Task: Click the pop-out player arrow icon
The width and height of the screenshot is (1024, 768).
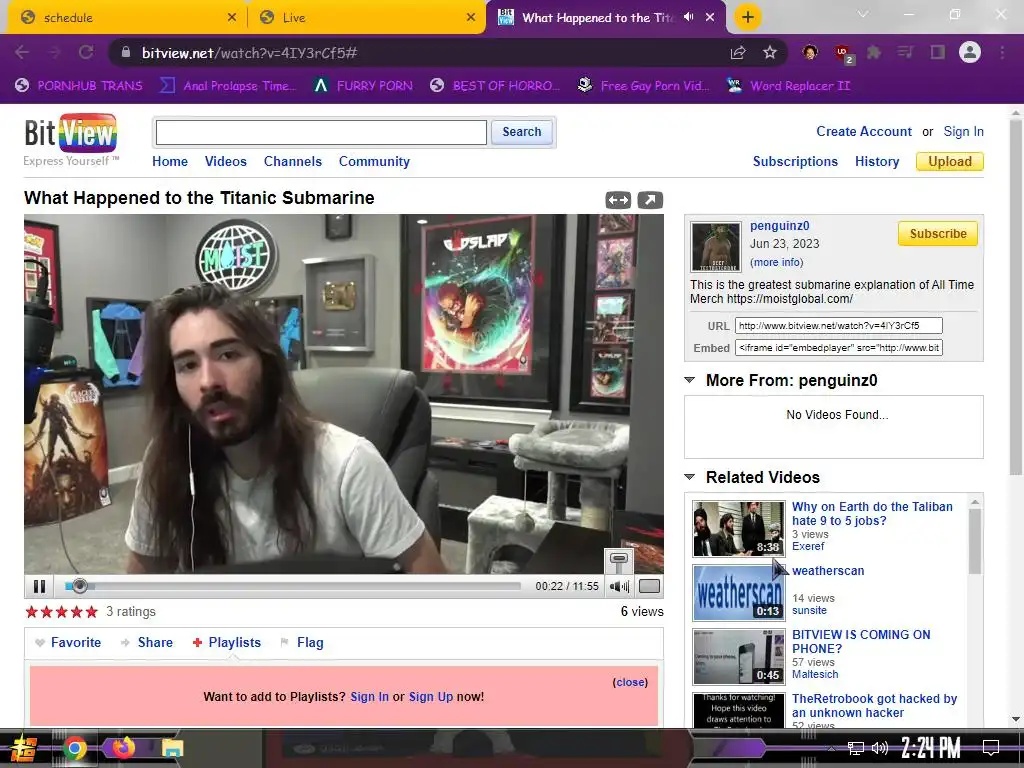Action: [x=650, y=200]
